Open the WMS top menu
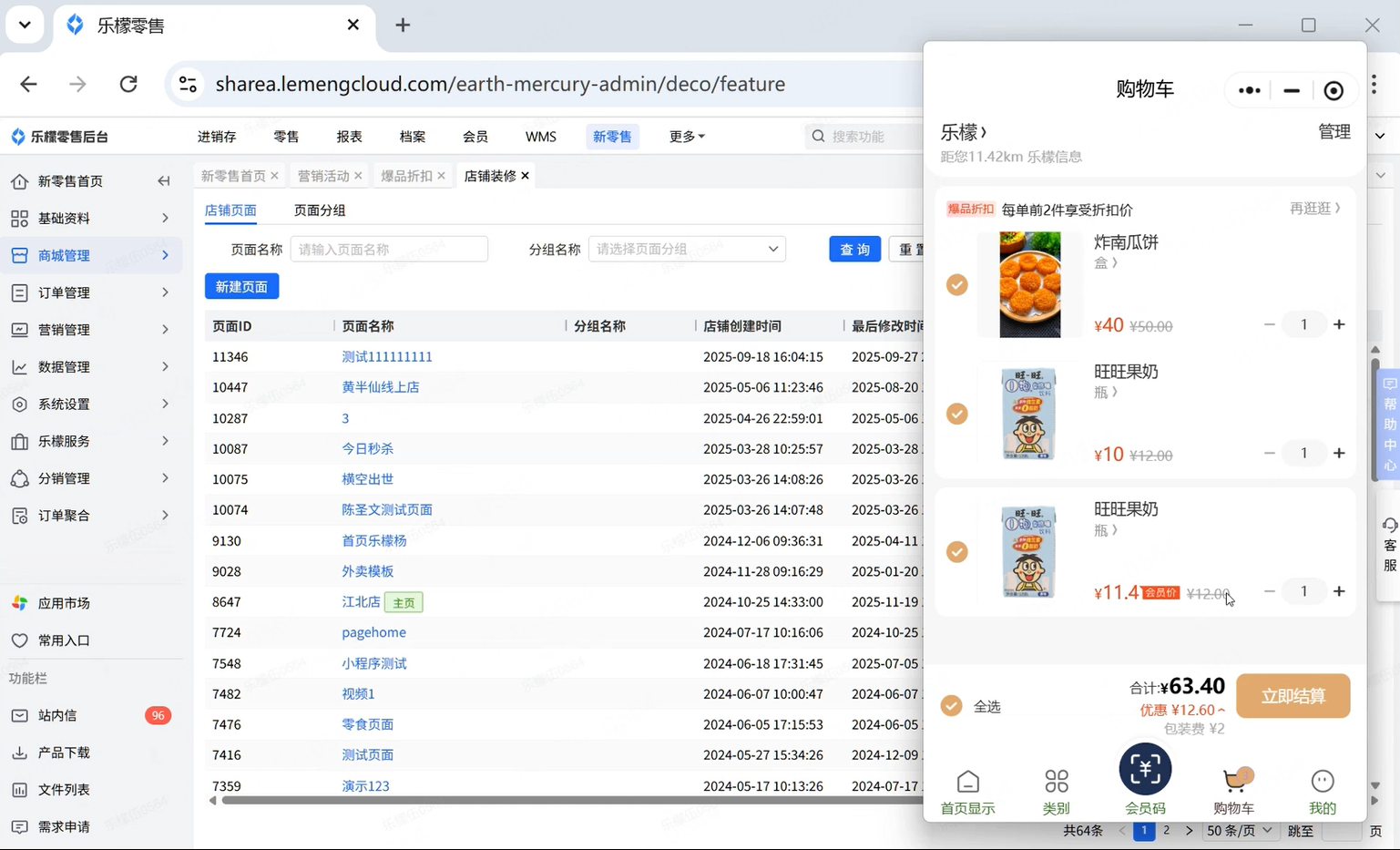 [x=540, y=137]
